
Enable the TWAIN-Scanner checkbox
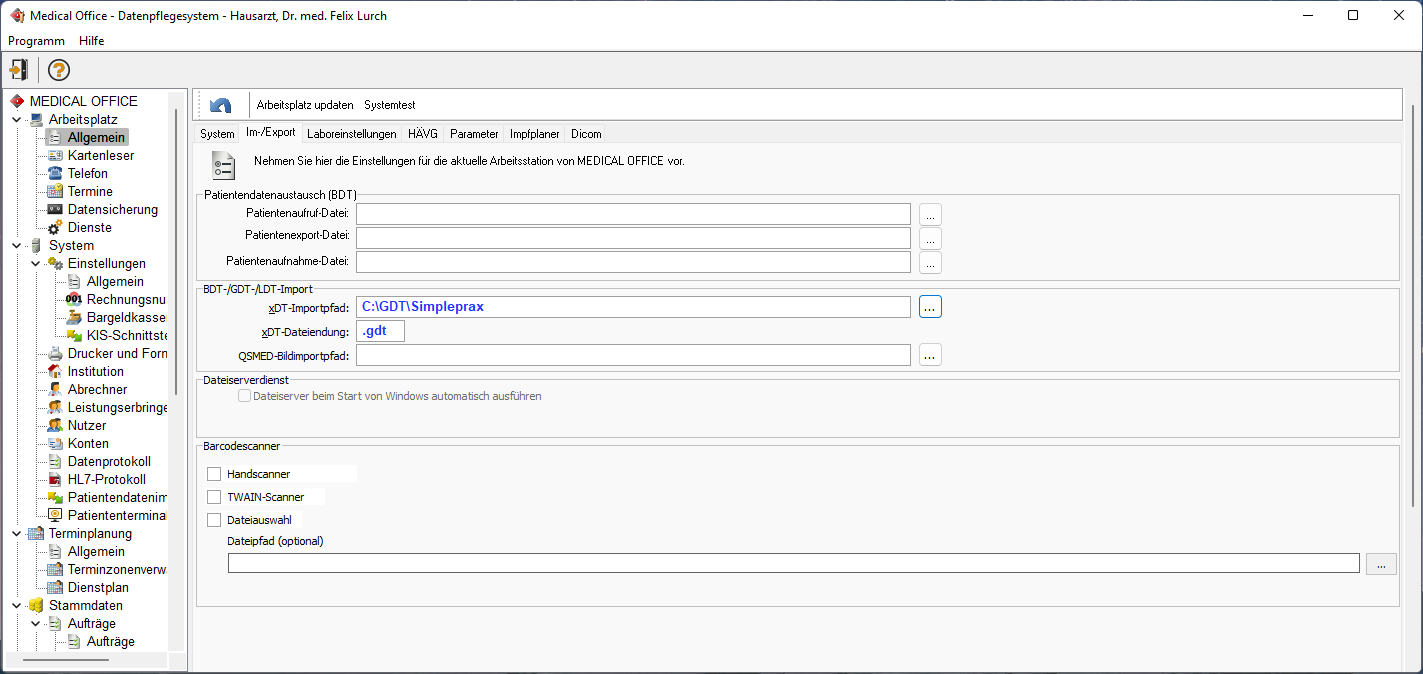tap(214, 497)
